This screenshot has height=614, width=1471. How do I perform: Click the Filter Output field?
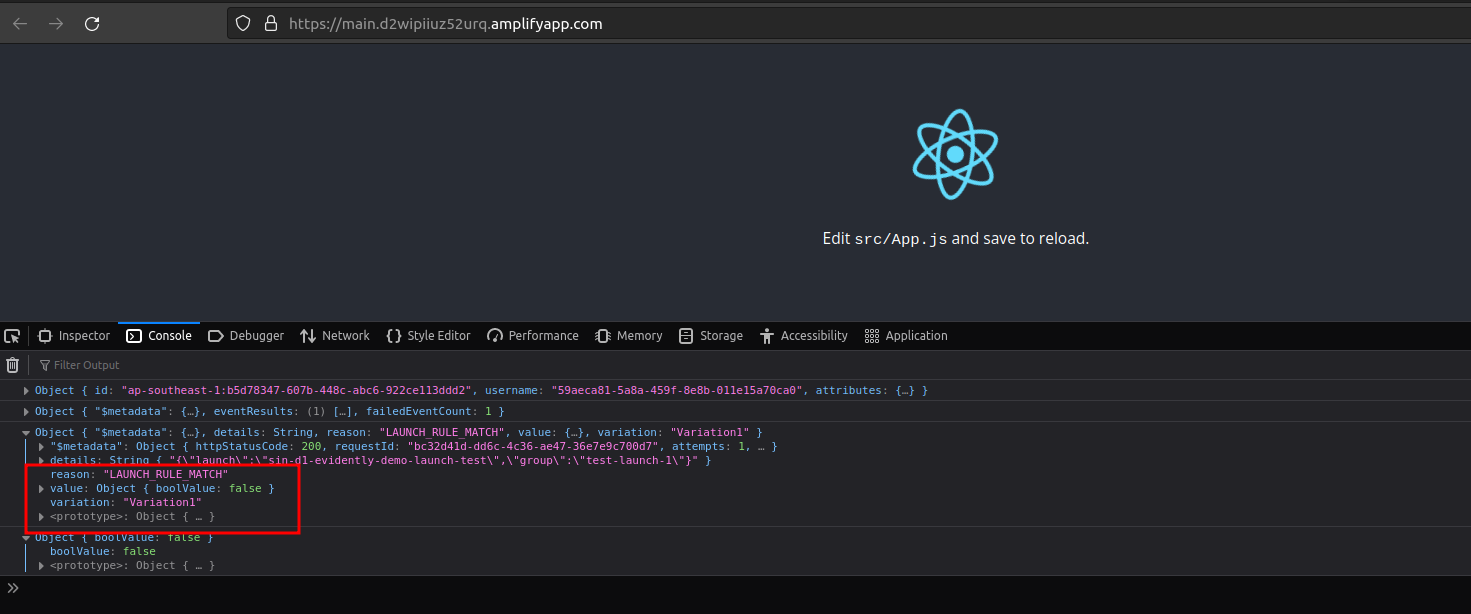coord(86,365)
